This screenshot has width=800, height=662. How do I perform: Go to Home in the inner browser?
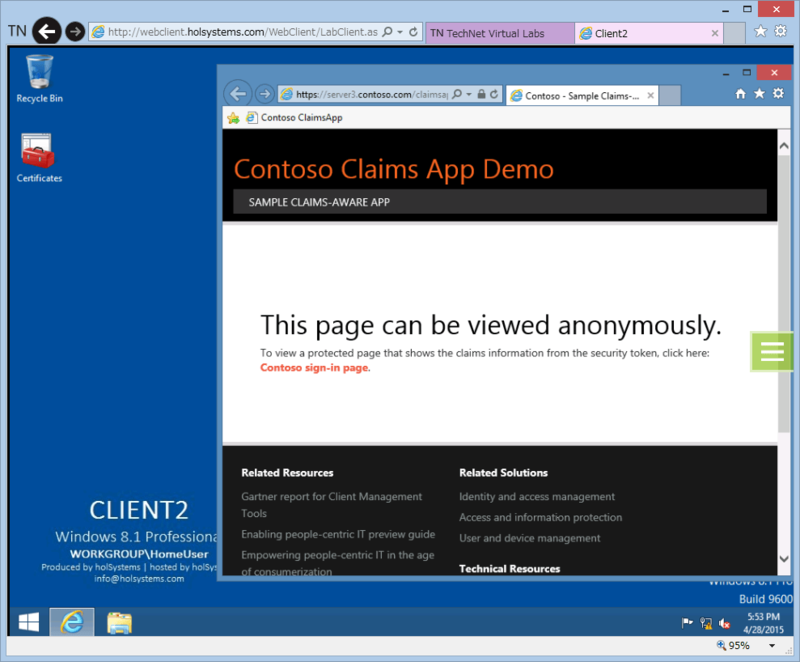(740, 93)
